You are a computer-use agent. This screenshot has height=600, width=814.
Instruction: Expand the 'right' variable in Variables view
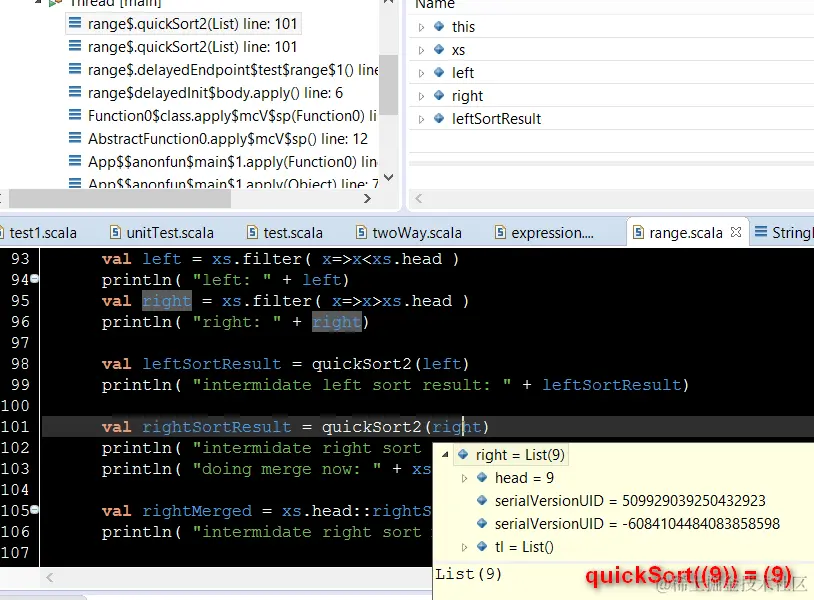421,96
